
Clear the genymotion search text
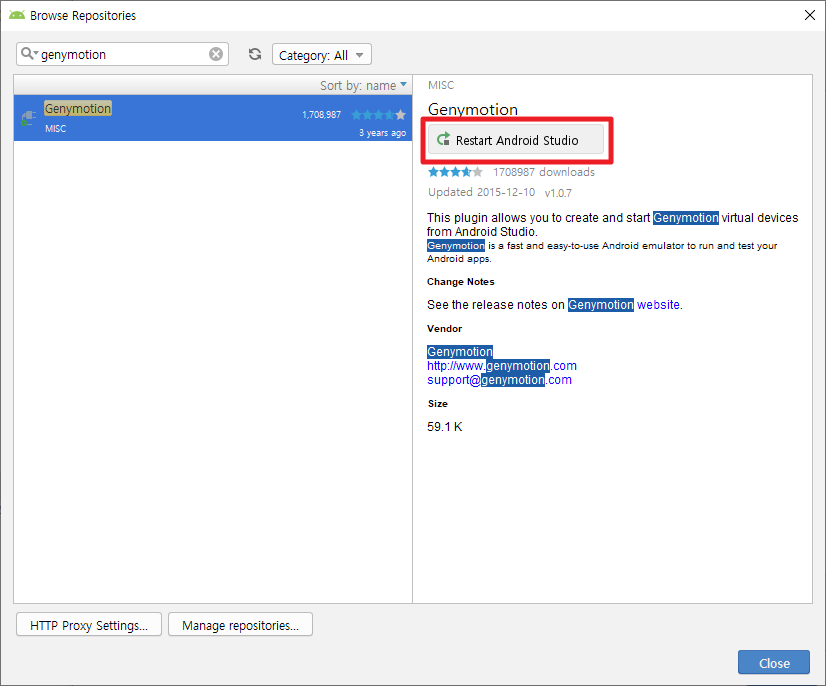[216, 54]
